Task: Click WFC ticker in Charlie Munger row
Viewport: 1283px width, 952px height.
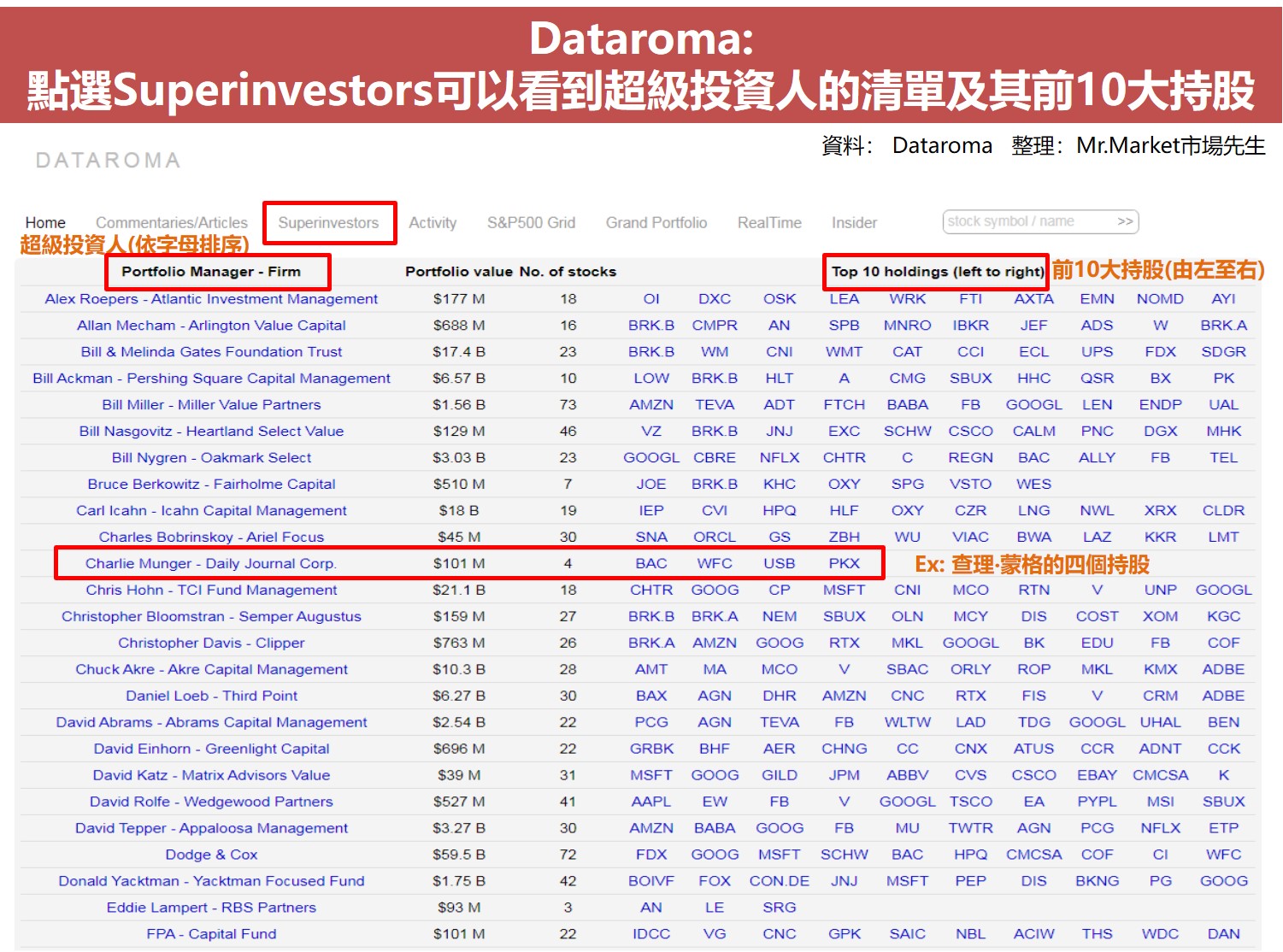Action: pyautogui.click(x=715, y=563)
